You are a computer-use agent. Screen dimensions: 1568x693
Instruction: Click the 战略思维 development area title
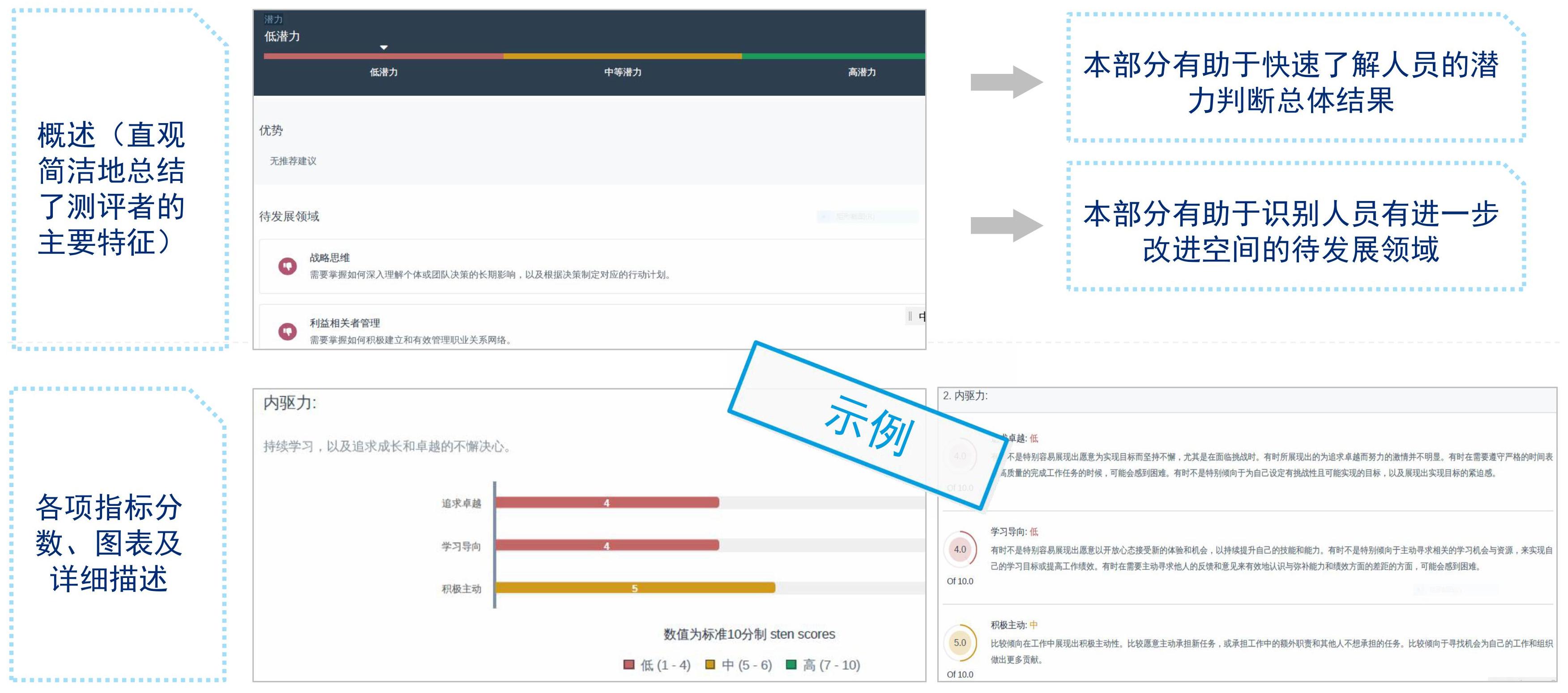point(329,257)
